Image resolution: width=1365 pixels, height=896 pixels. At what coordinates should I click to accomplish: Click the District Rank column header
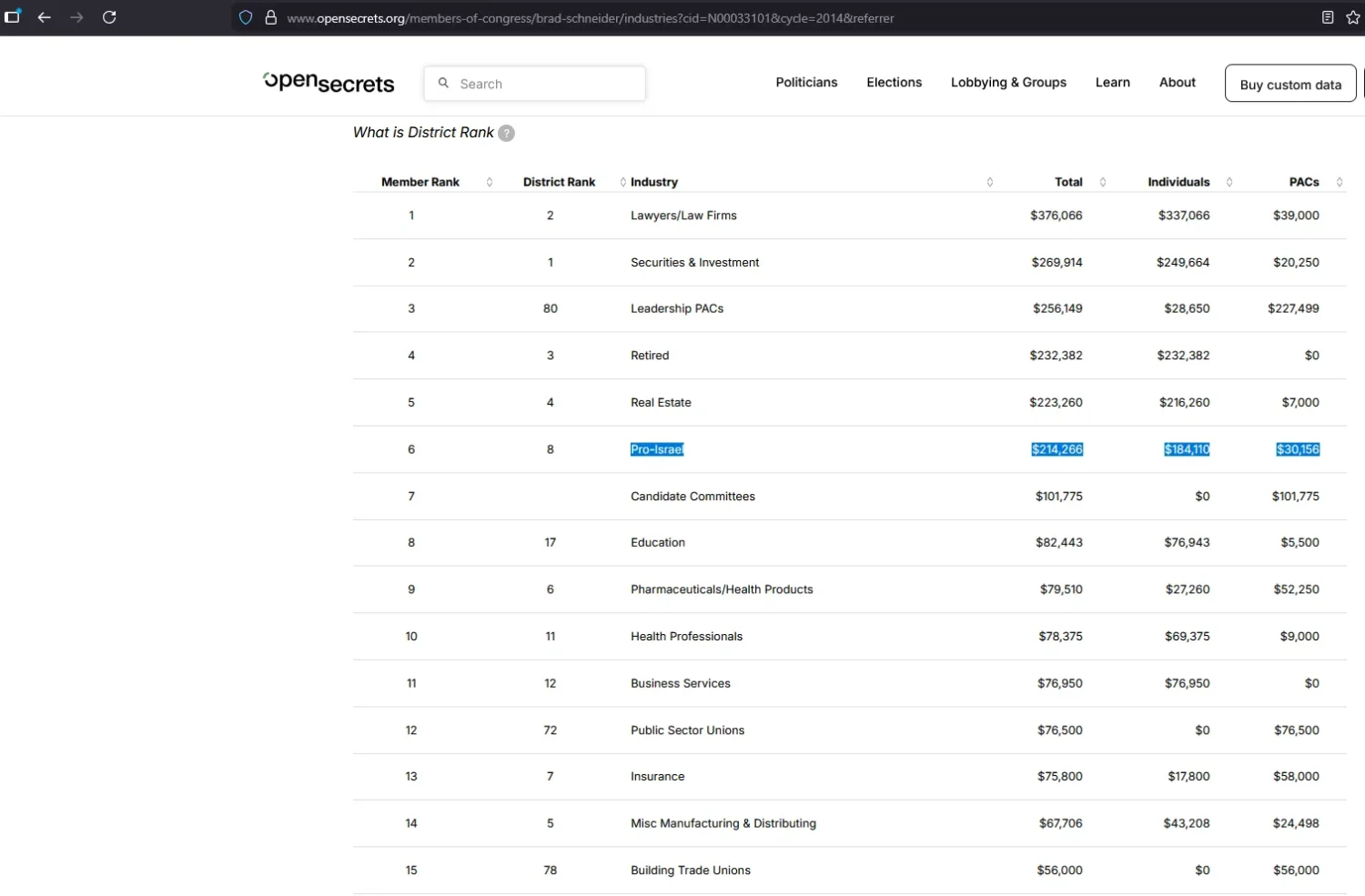coord(559,182)
